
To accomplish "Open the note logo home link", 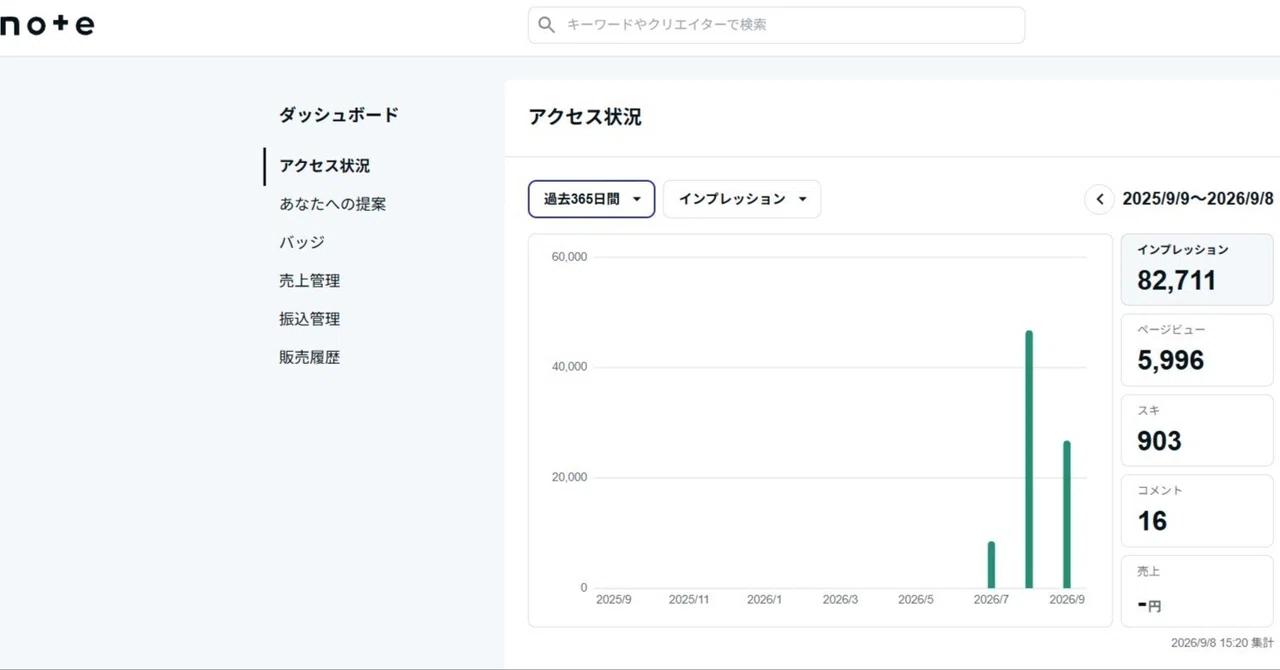I will (47, 25).
